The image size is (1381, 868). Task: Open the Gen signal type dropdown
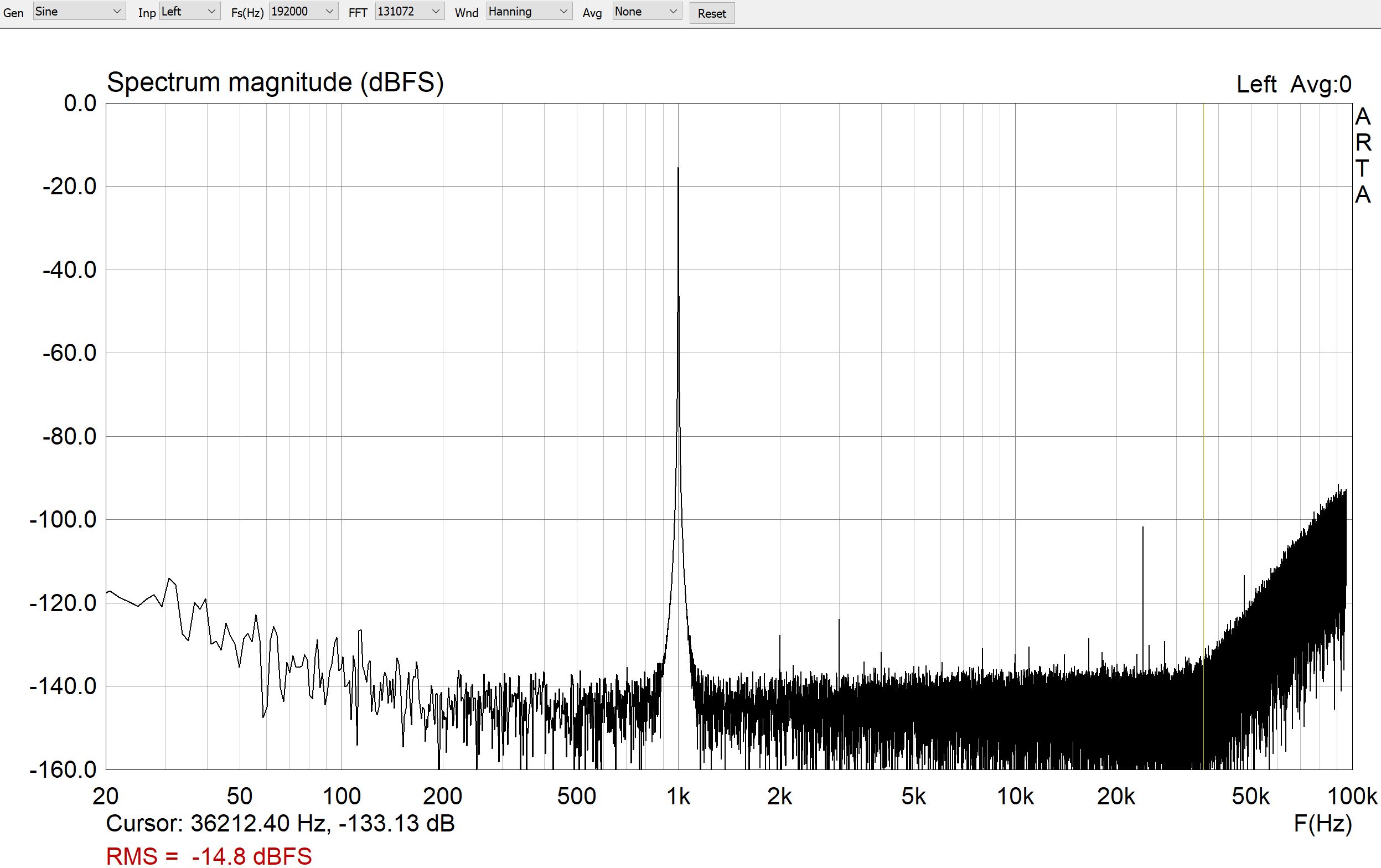79,12
